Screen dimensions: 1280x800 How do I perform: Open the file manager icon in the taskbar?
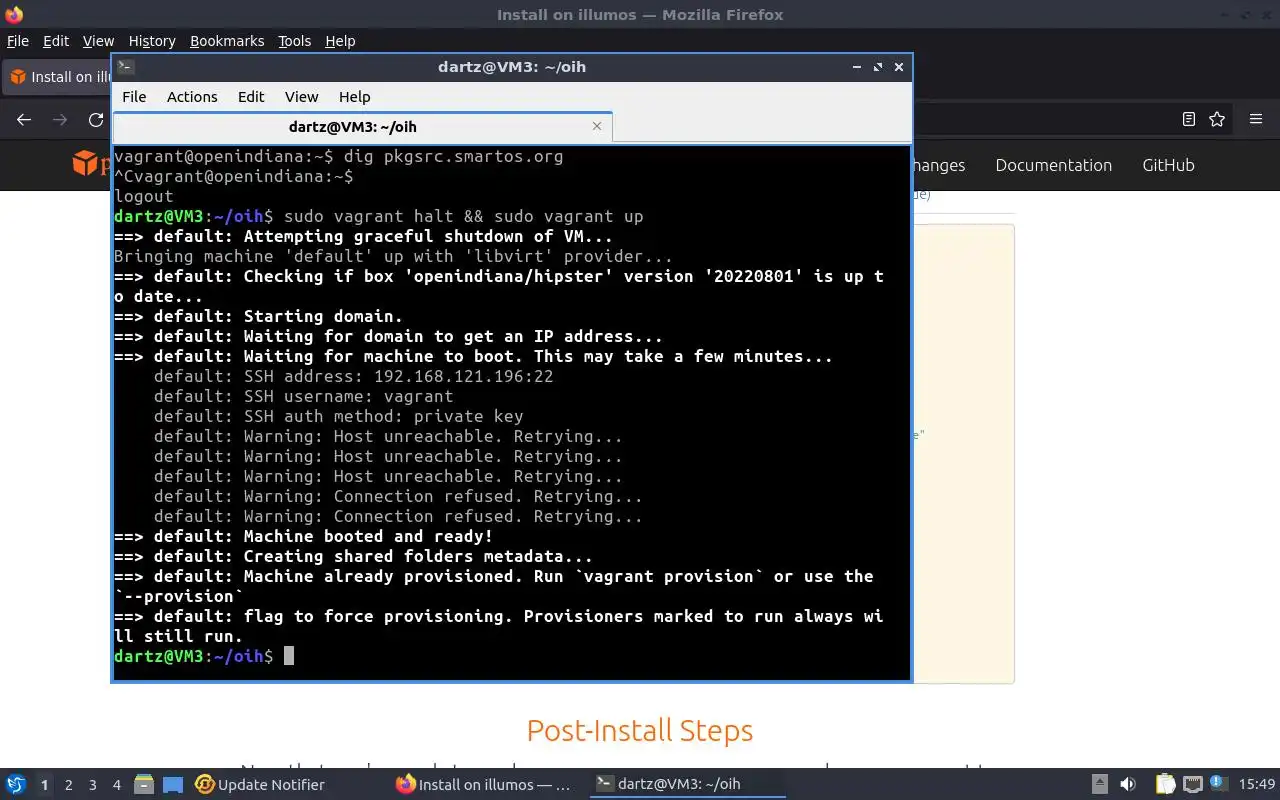tap(144, 784)
